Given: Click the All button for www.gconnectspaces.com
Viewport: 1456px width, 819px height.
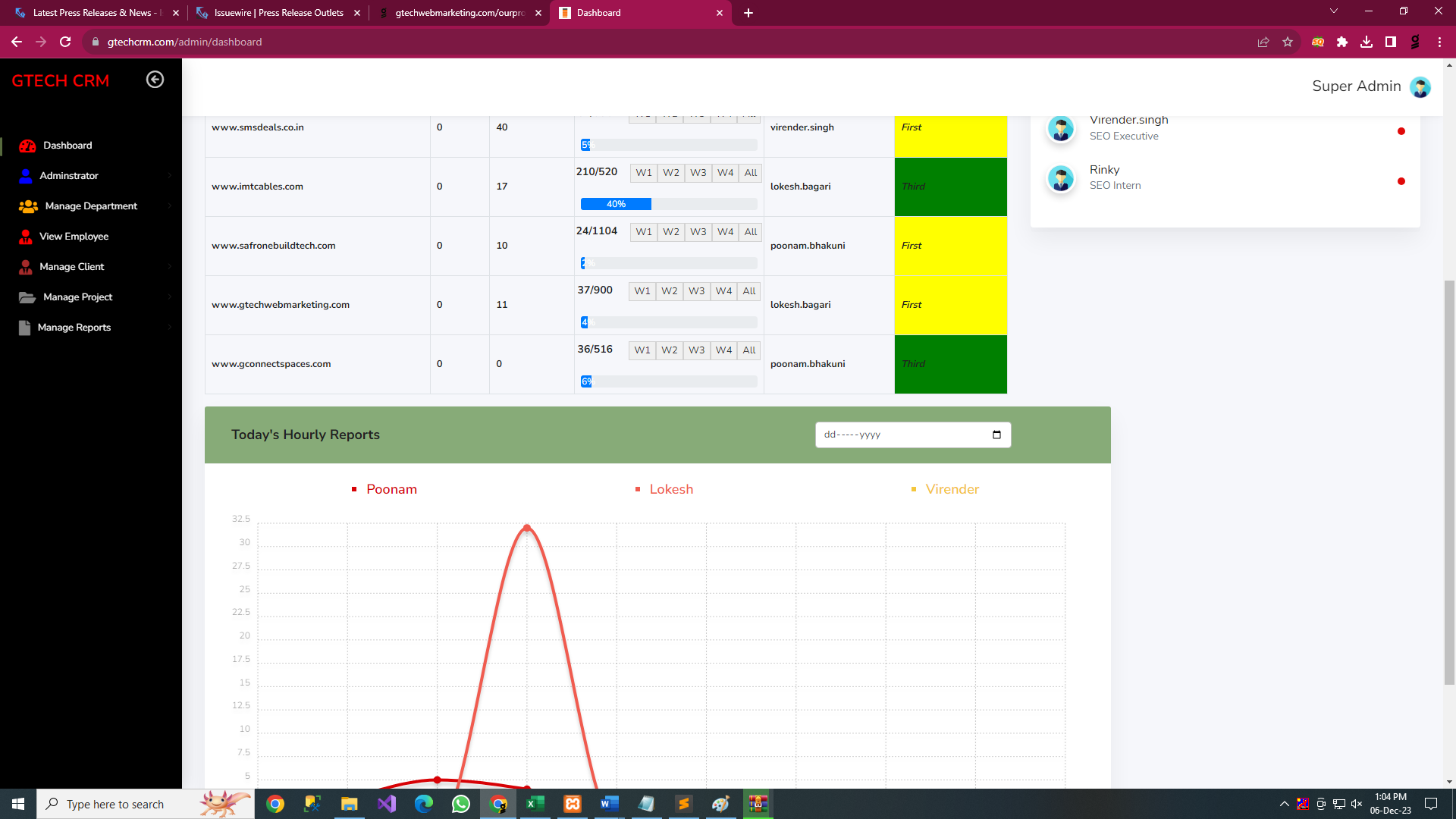Looking at the screenshot, I should pos(749,350).
